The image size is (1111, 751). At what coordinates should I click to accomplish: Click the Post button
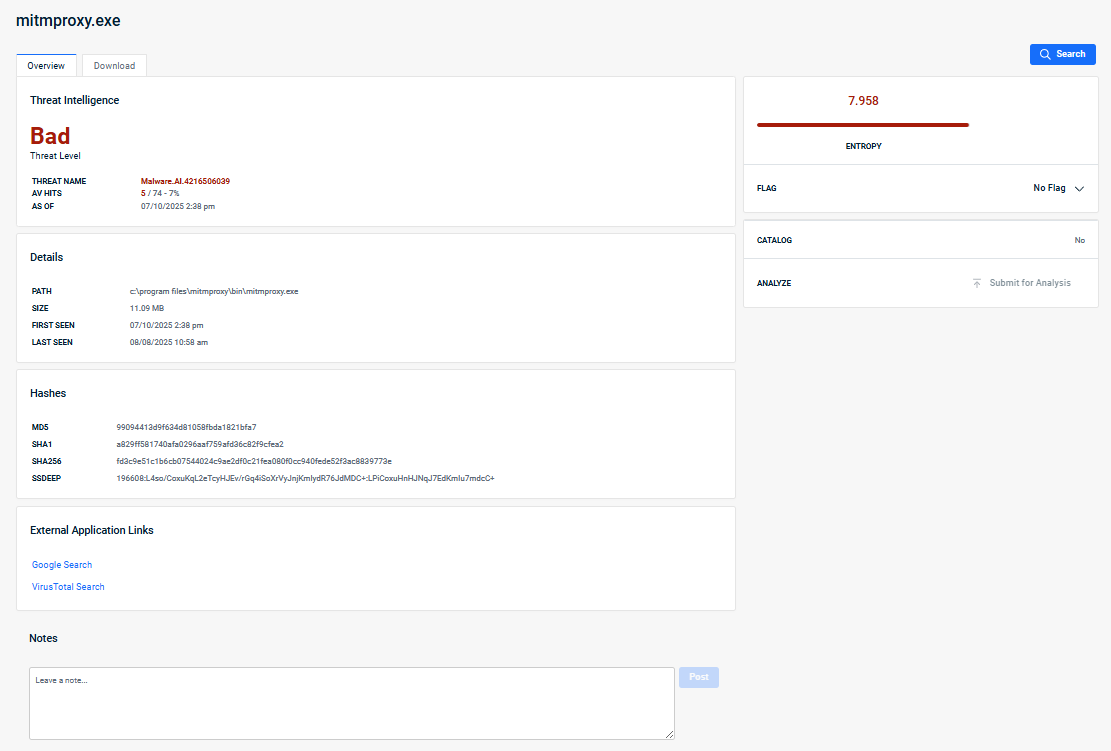point(699,677)
